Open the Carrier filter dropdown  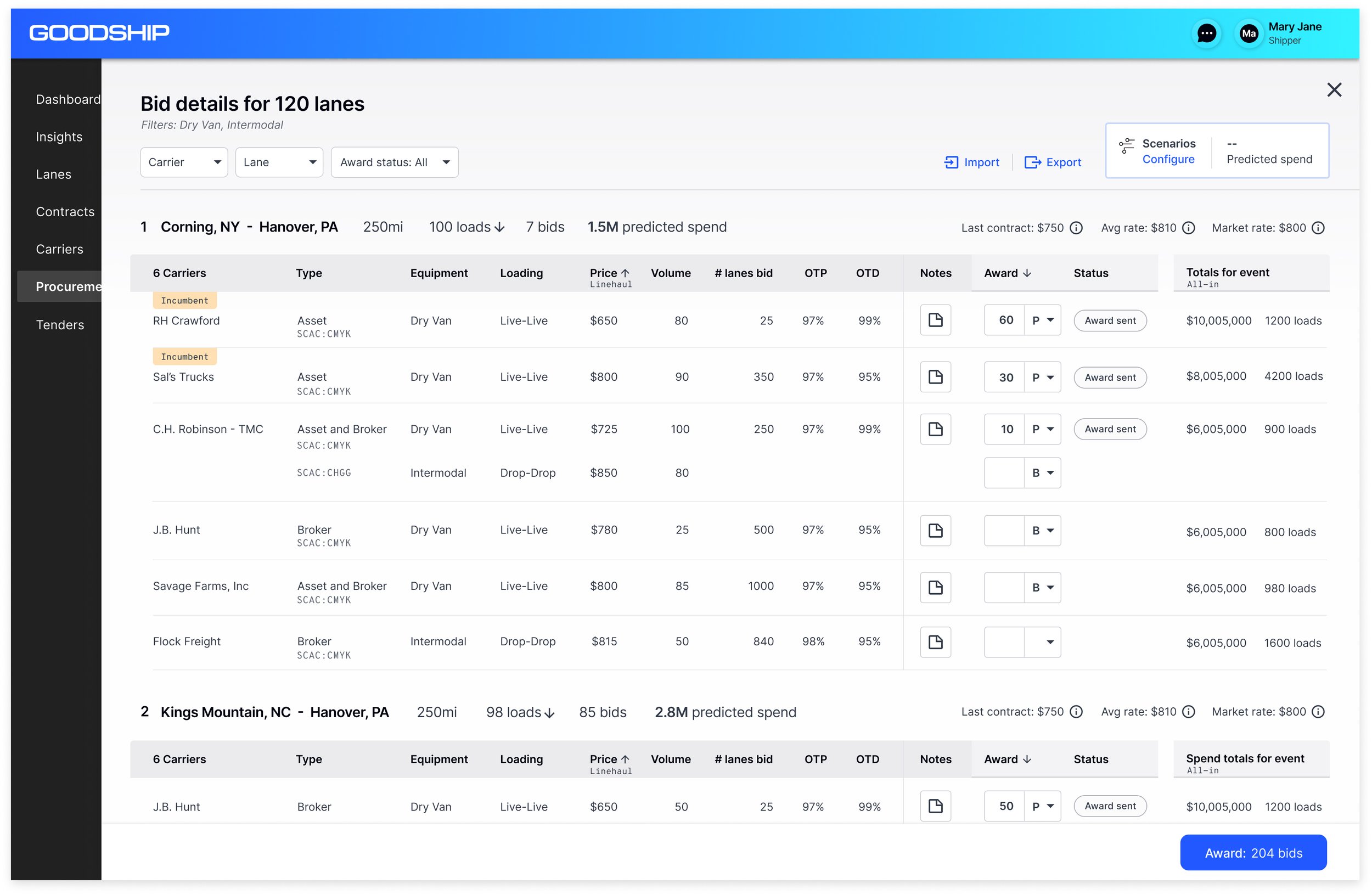[x=184, y=162]
